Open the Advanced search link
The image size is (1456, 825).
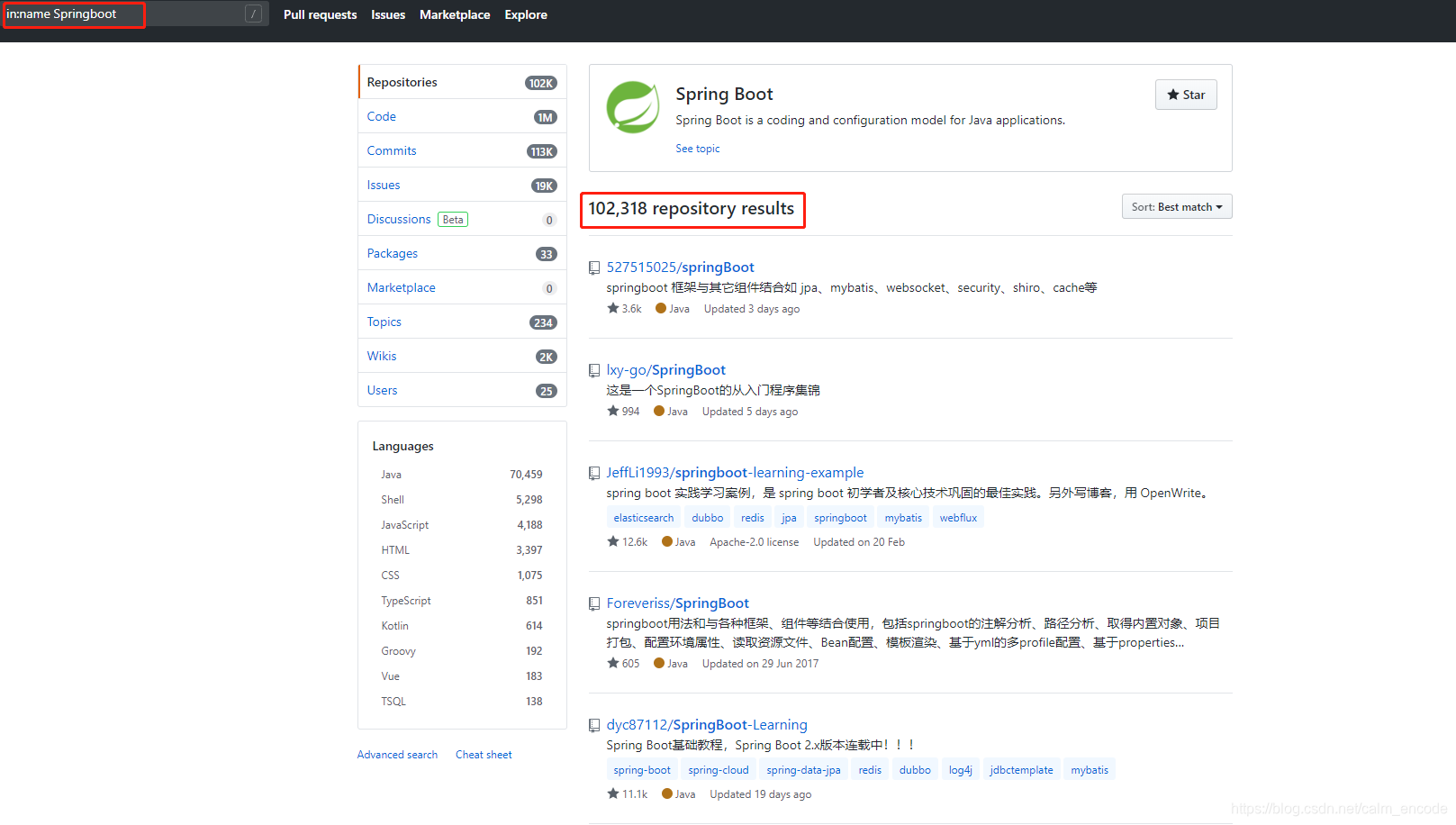point(397,755)
